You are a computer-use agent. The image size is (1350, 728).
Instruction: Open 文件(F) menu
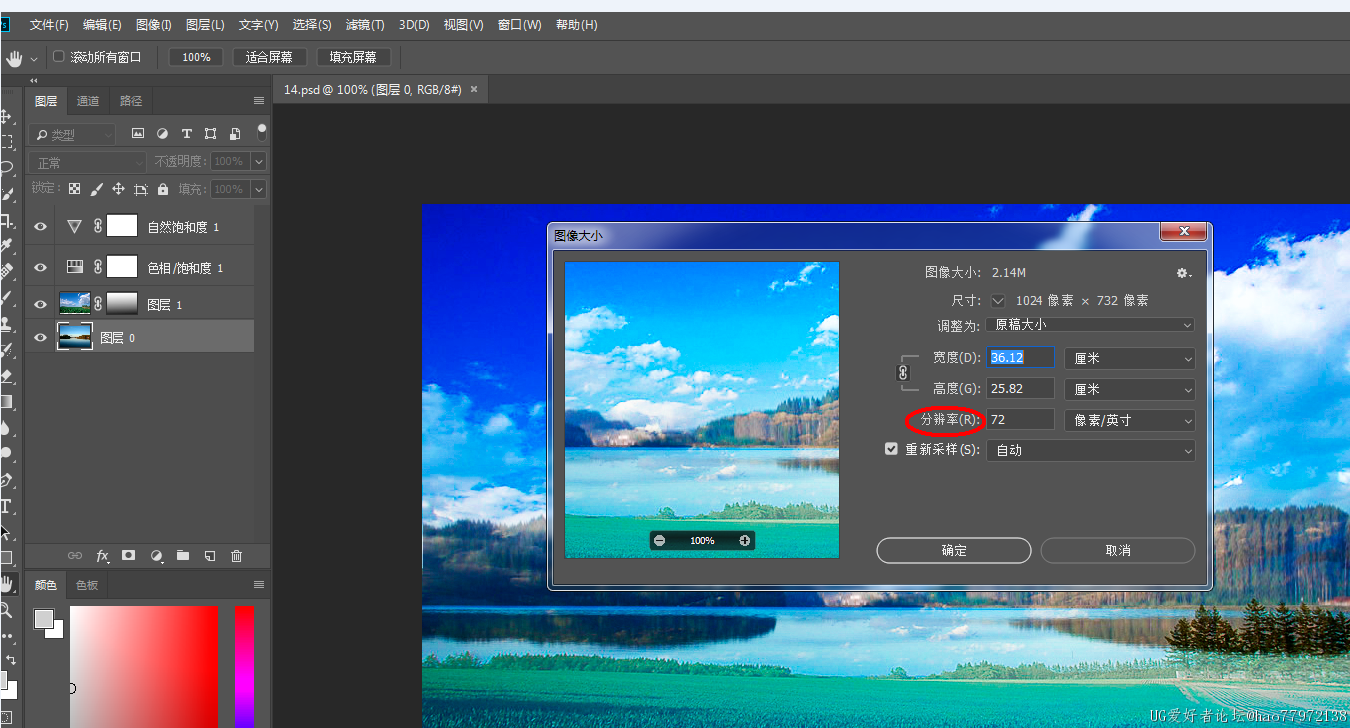coord(49,25)
